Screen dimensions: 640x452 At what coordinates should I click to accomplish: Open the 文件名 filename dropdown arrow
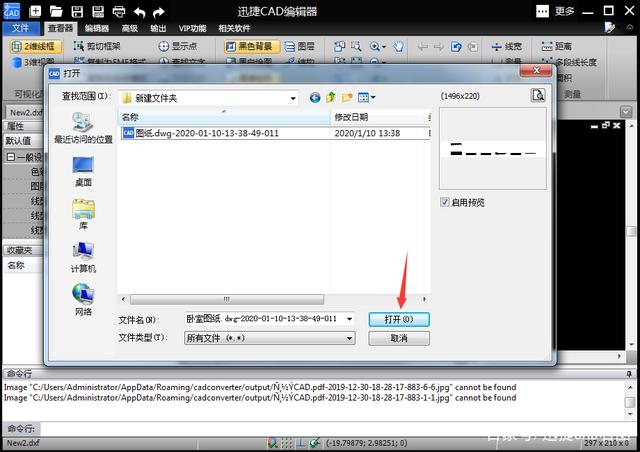tap(350, 319)
